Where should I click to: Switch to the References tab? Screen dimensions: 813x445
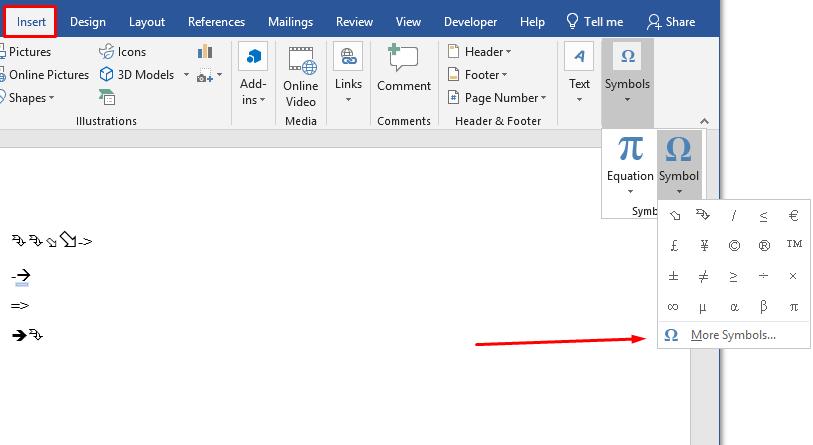click(x=216, y=22)
